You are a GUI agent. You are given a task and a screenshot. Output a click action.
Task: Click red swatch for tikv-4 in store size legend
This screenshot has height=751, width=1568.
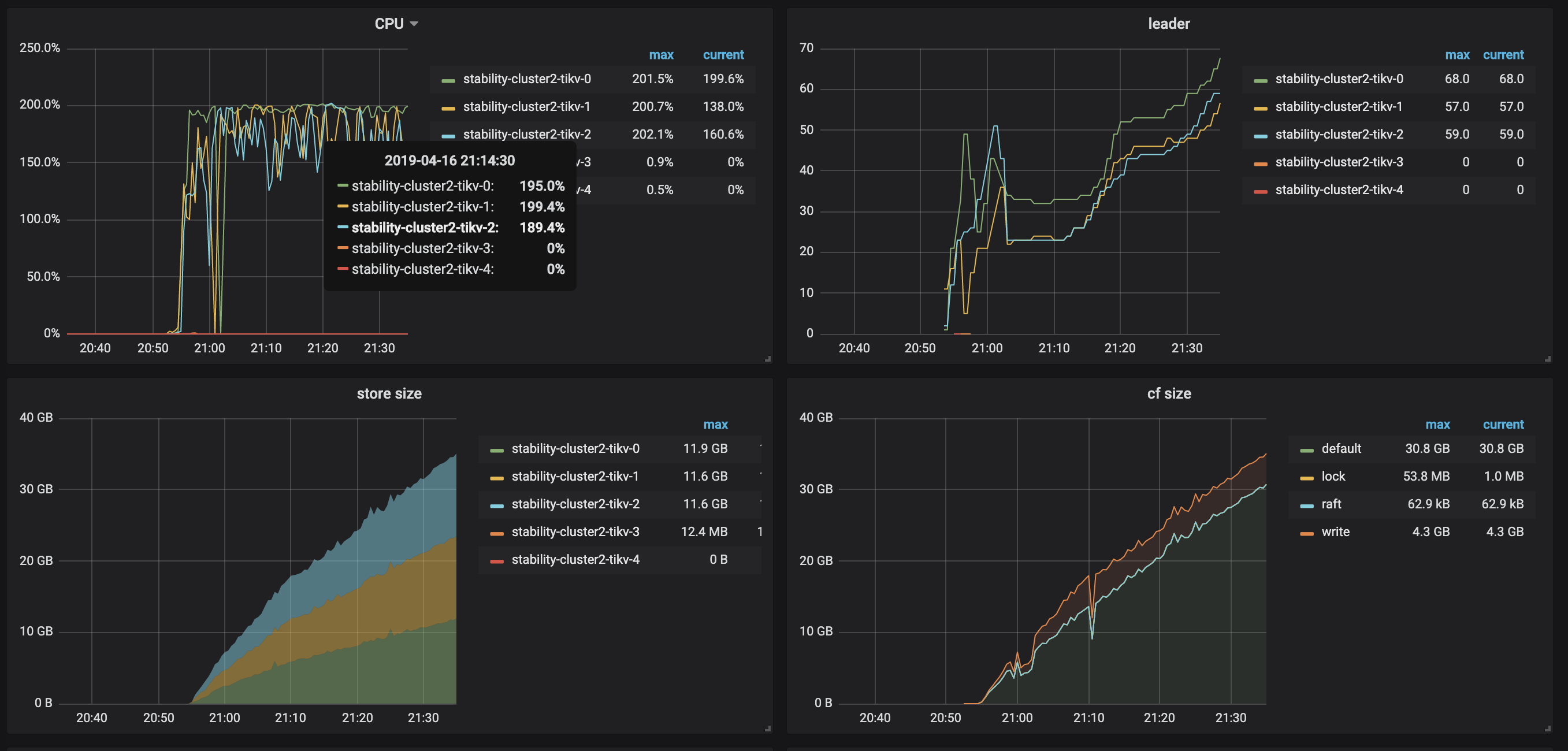pos(497,560)
